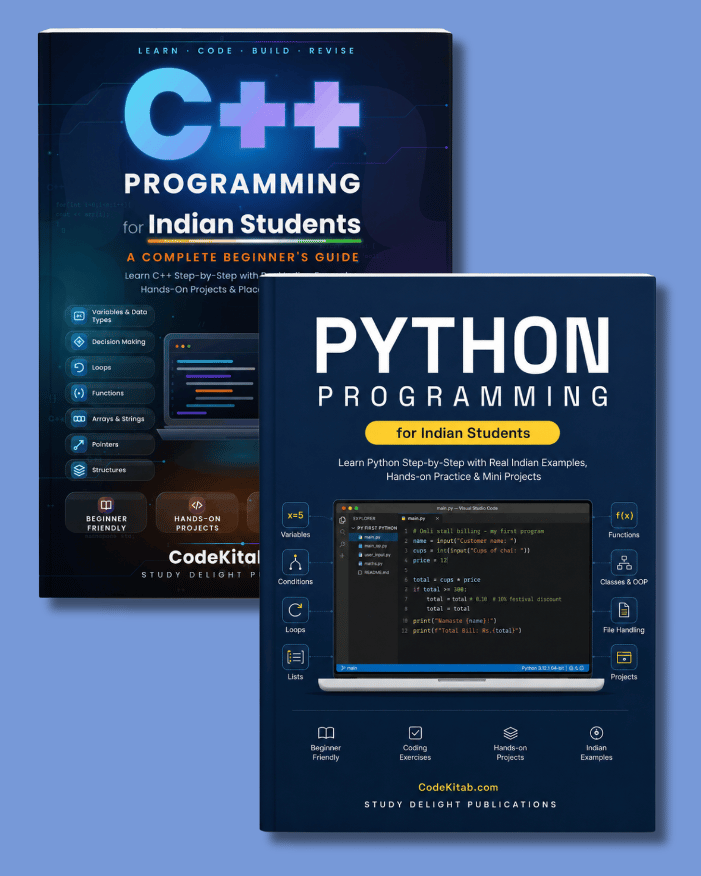The width and height of the screenshot is (701, 876).
Task: Click the print Total Bill code line
Action: click(467, 630)
